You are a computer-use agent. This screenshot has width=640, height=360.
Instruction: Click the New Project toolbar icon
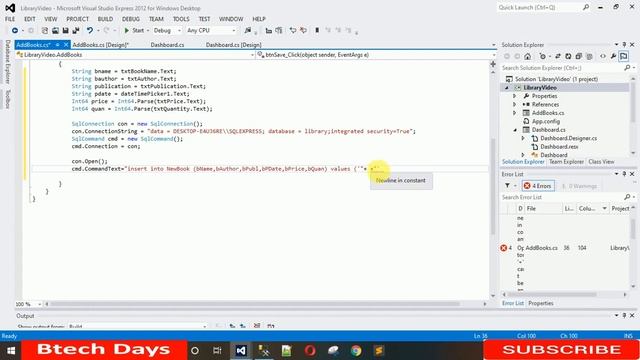44,31
